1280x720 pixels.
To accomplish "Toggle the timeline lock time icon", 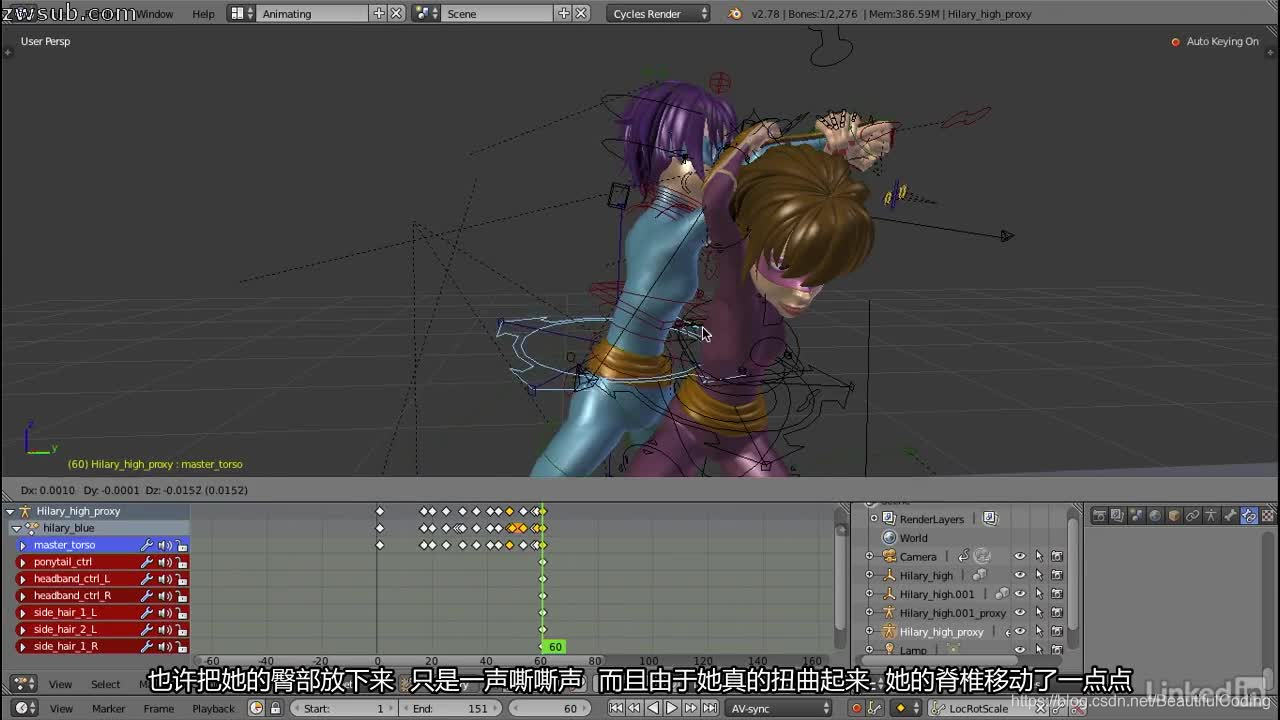I will click(x=275, y=708).
